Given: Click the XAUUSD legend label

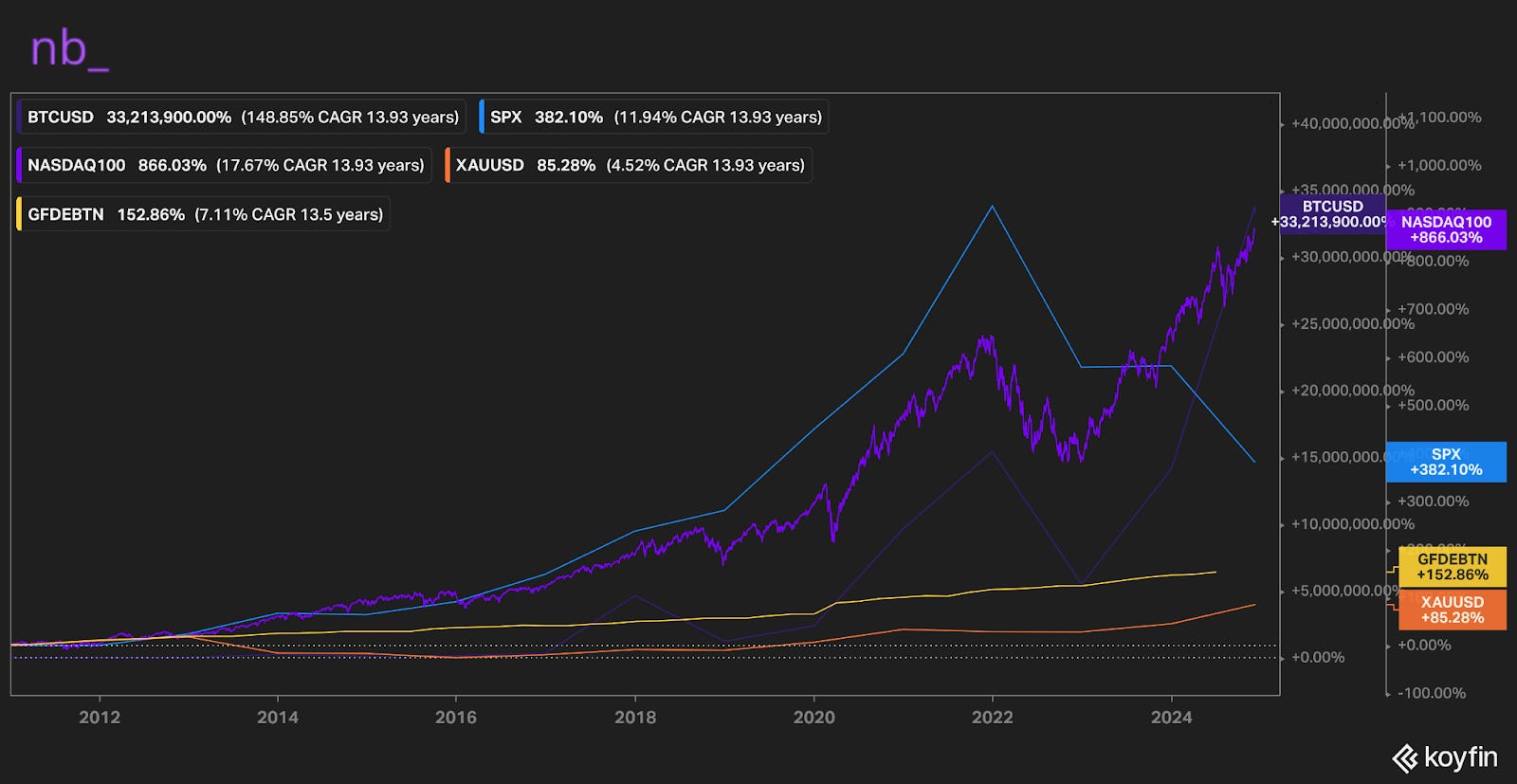Looking at the screenshot, I should [489, 165].
